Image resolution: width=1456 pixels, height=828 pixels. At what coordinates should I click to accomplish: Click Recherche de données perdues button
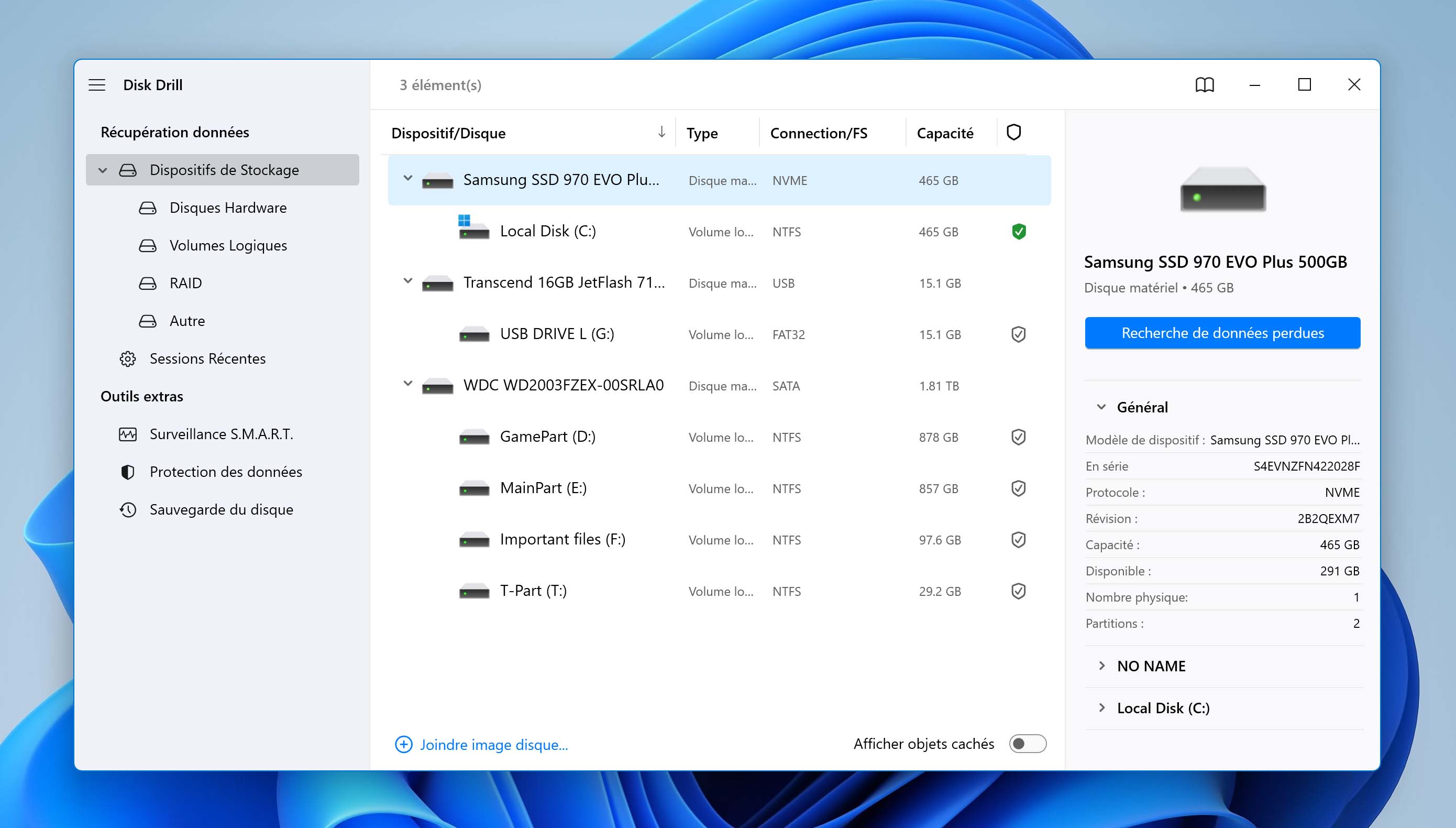(x=1222, y=333)
